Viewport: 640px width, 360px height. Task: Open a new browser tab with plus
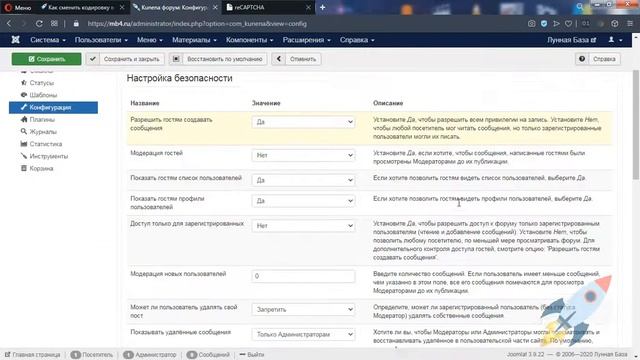tap(322, 7)
